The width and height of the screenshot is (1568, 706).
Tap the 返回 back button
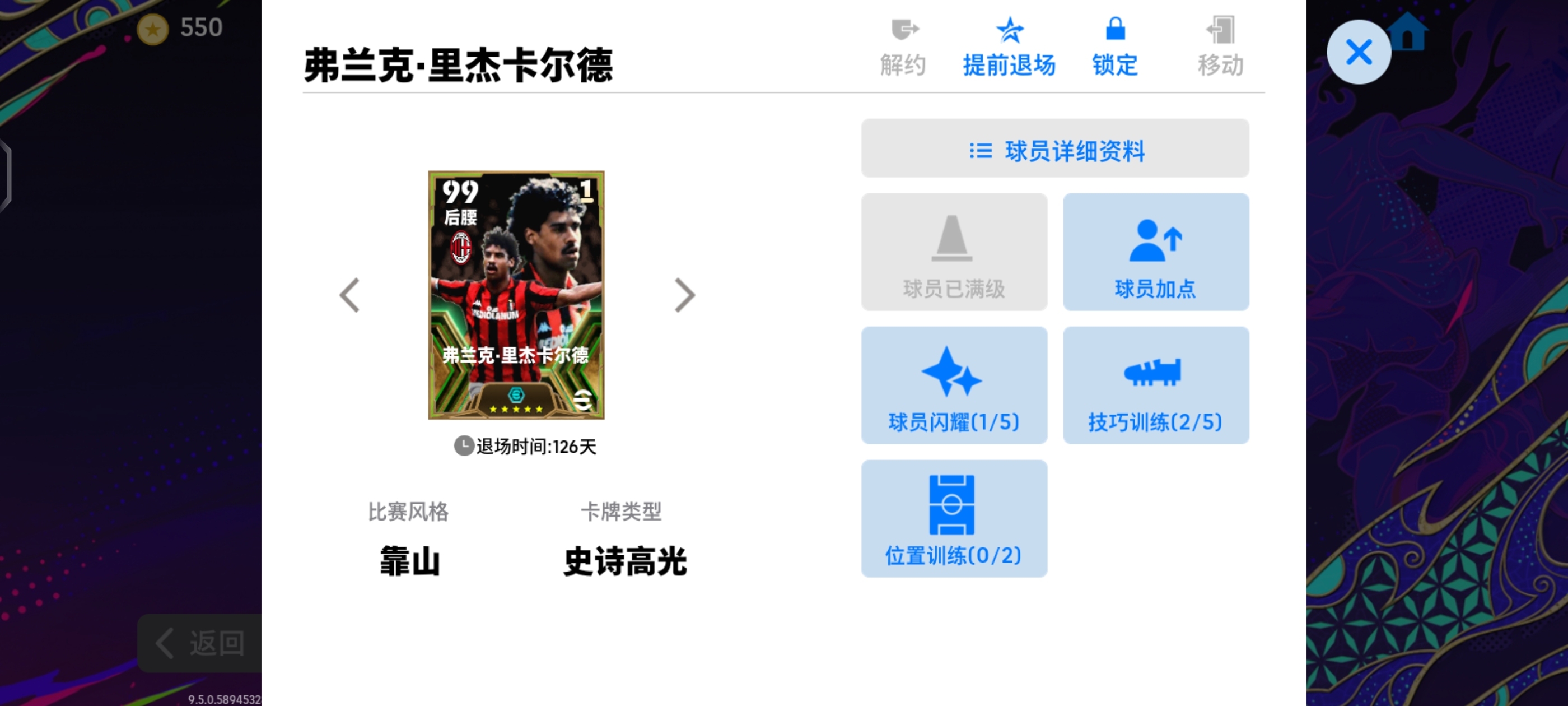click(201, 643)
